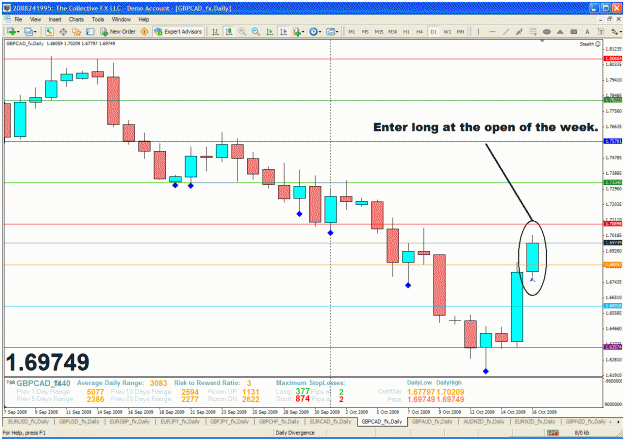Show the Market Watch window icon

pos(49,31)
